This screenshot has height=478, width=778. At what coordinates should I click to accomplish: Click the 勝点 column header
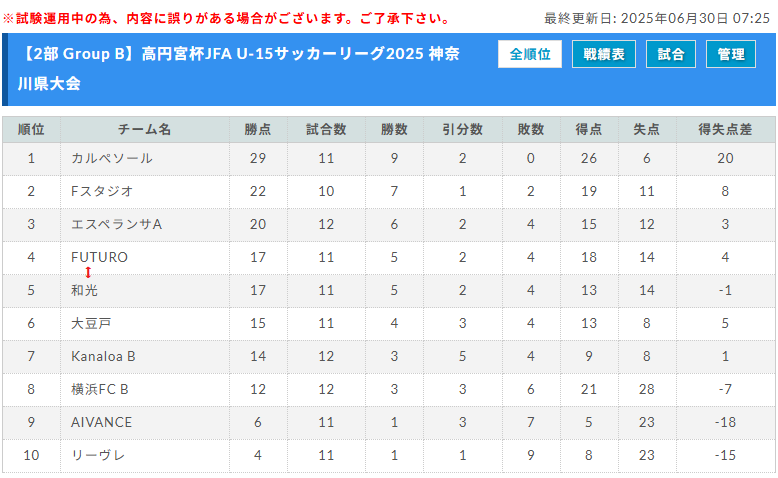[258, 129]
